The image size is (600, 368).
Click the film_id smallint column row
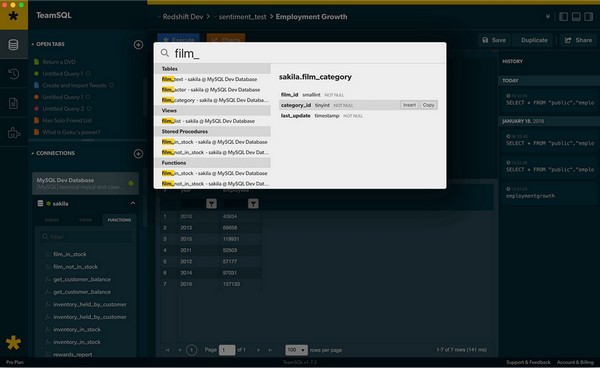[359, 94]
